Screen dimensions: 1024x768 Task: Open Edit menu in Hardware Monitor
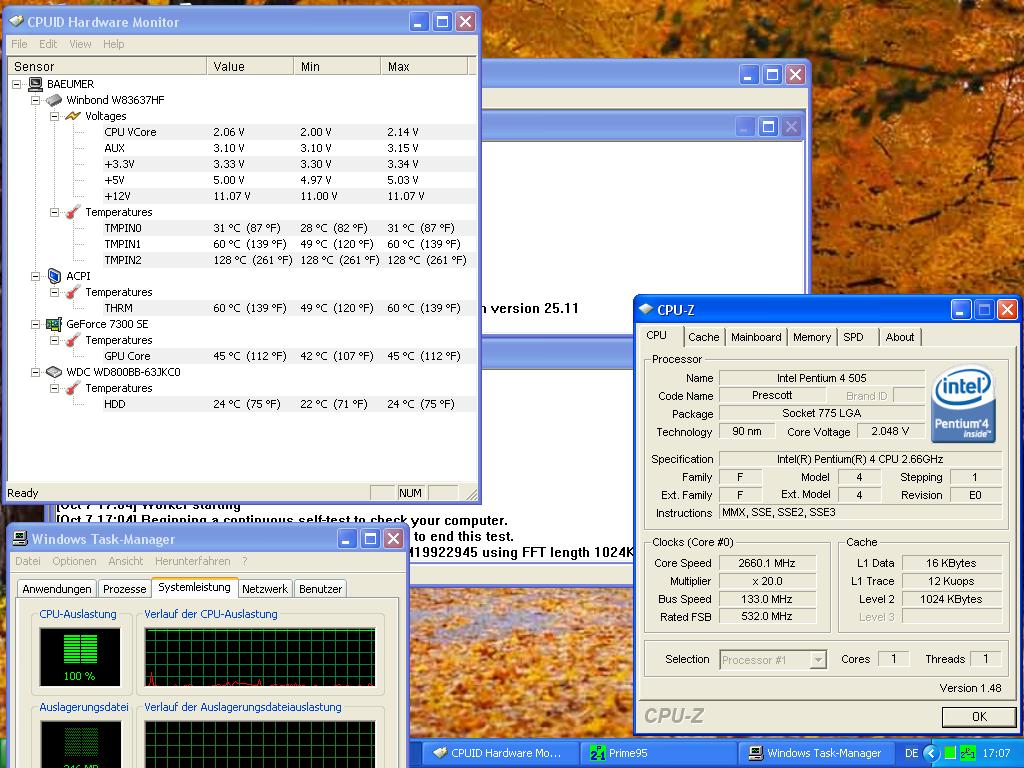(x=48, y=44)
